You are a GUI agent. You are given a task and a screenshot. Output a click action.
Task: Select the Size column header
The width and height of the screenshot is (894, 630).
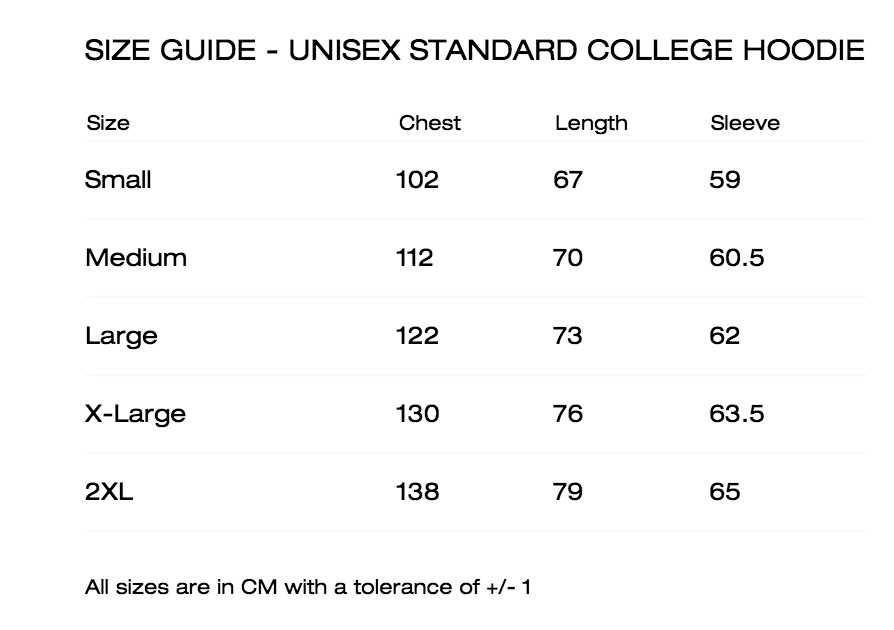pos(108,123)
